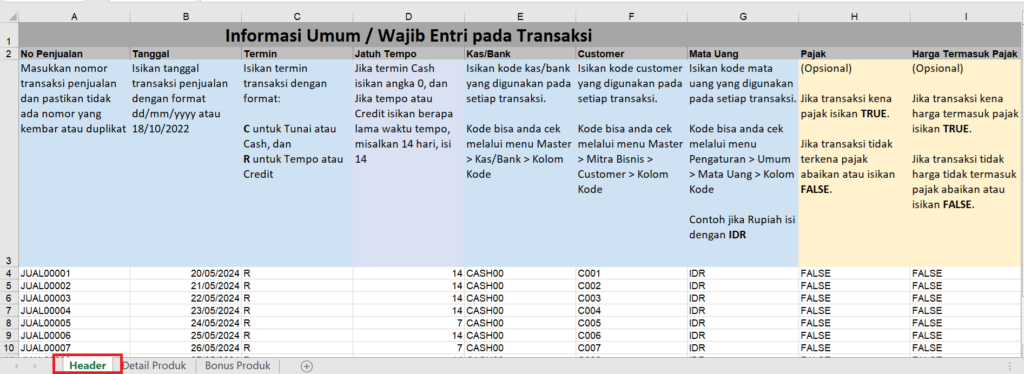Click the 'Isikan kode customer' instruction cell
1024x374 pixels.
(x=632, y=163)
